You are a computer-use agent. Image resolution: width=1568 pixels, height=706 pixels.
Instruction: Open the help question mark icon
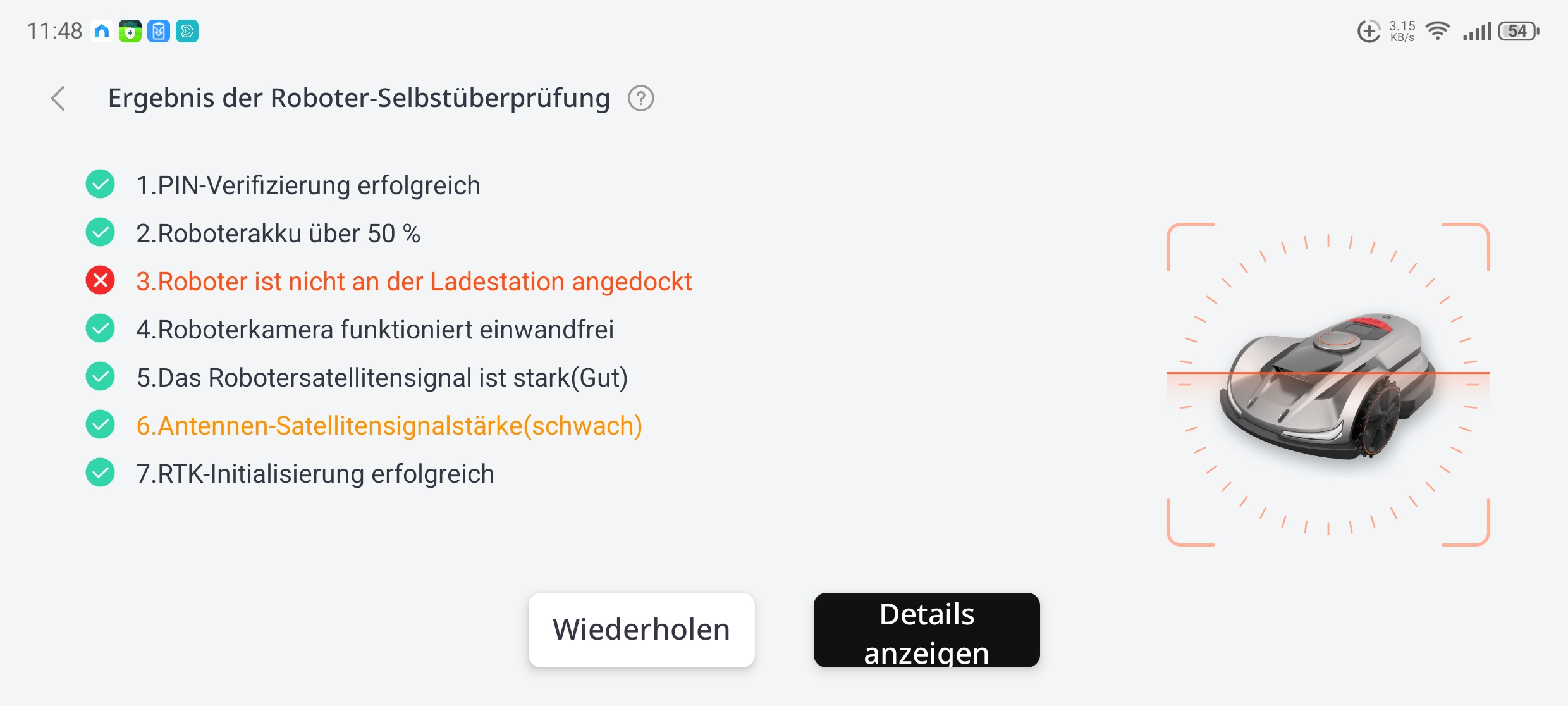tap(640, 98)
